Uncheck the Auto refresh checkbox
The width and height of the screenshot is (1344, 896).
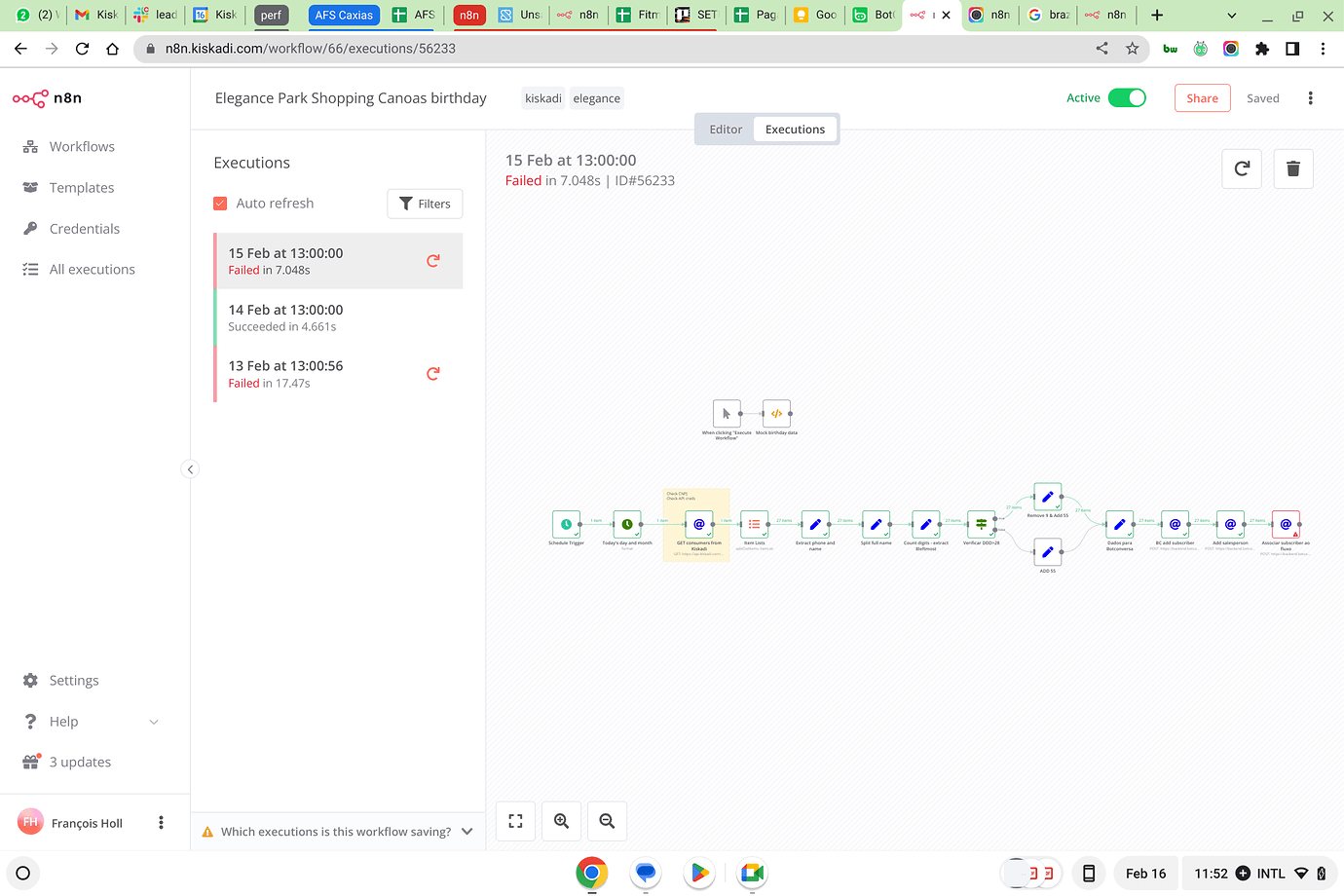pos(218,203)
